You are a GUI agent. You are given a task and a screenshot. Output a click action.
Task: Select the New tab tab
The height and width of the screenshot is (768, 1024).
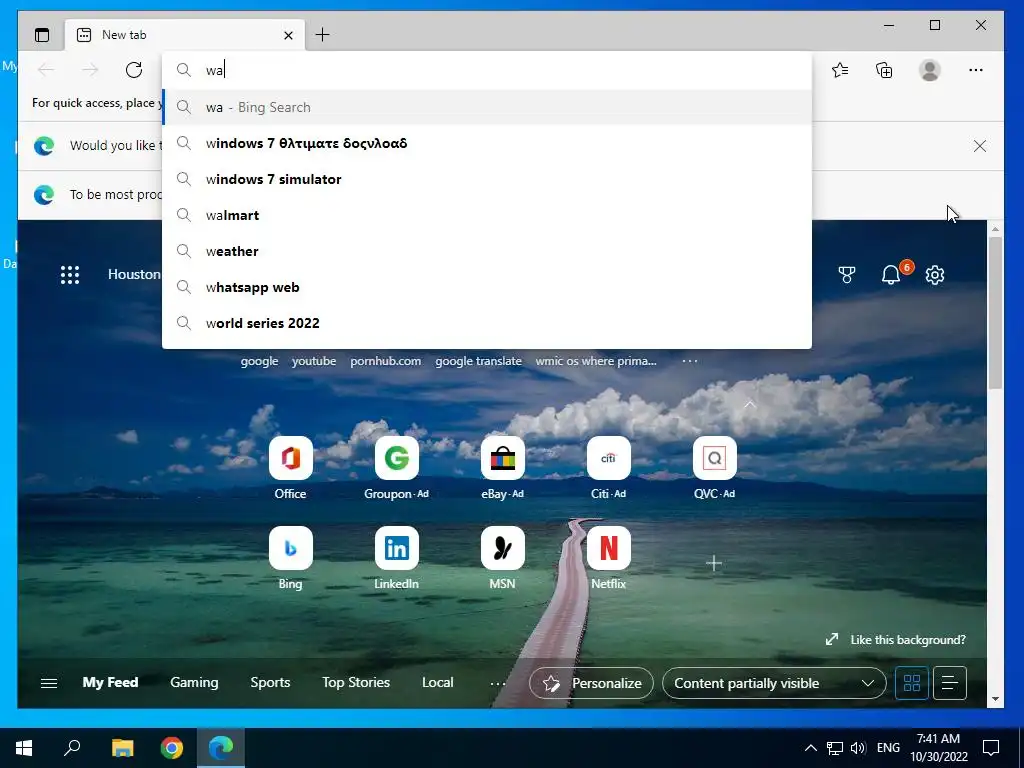point(185,35)
